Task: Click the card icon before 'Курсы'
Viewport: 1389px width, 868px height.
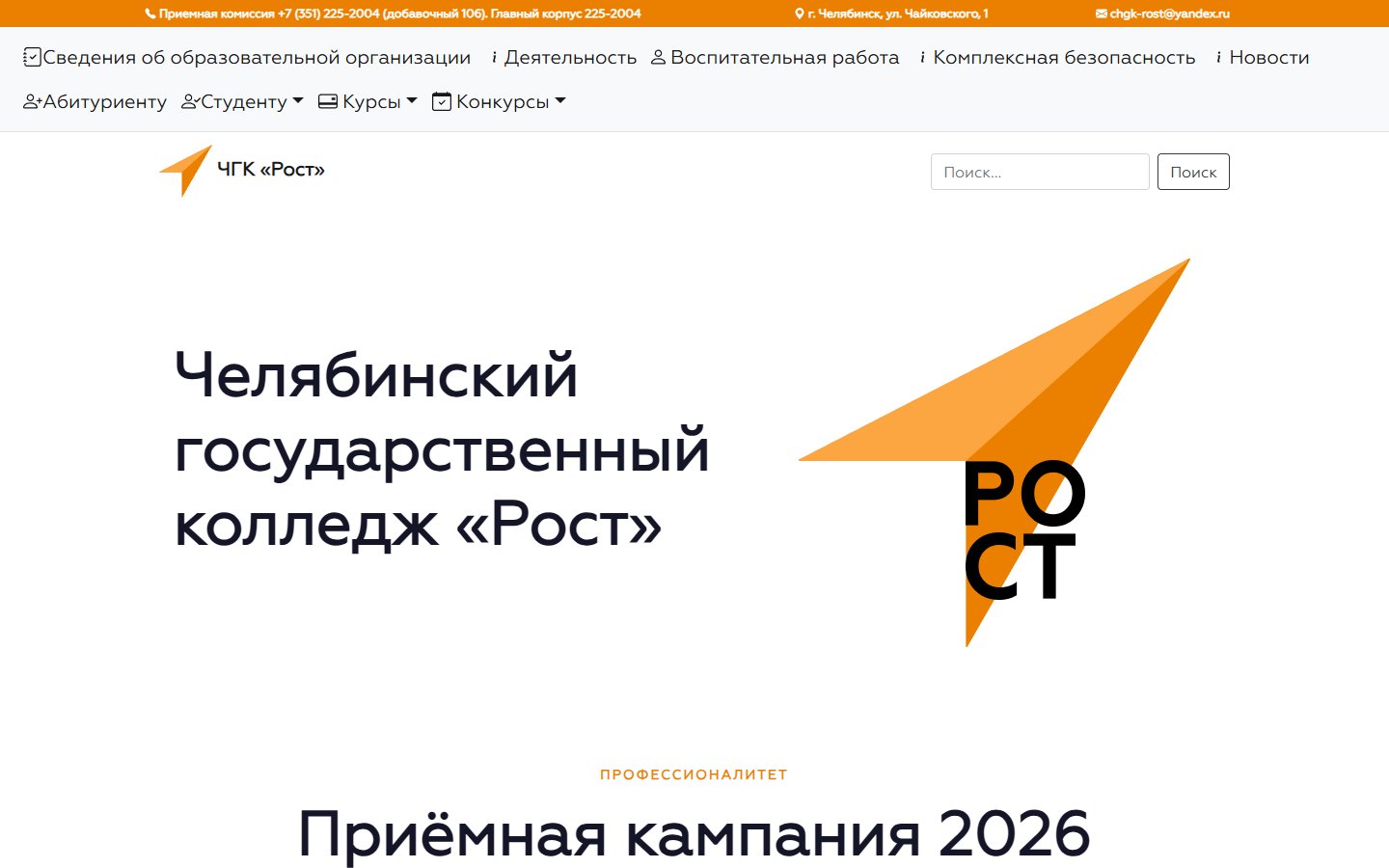Action: pyautogui.click(x=328, y=101)
